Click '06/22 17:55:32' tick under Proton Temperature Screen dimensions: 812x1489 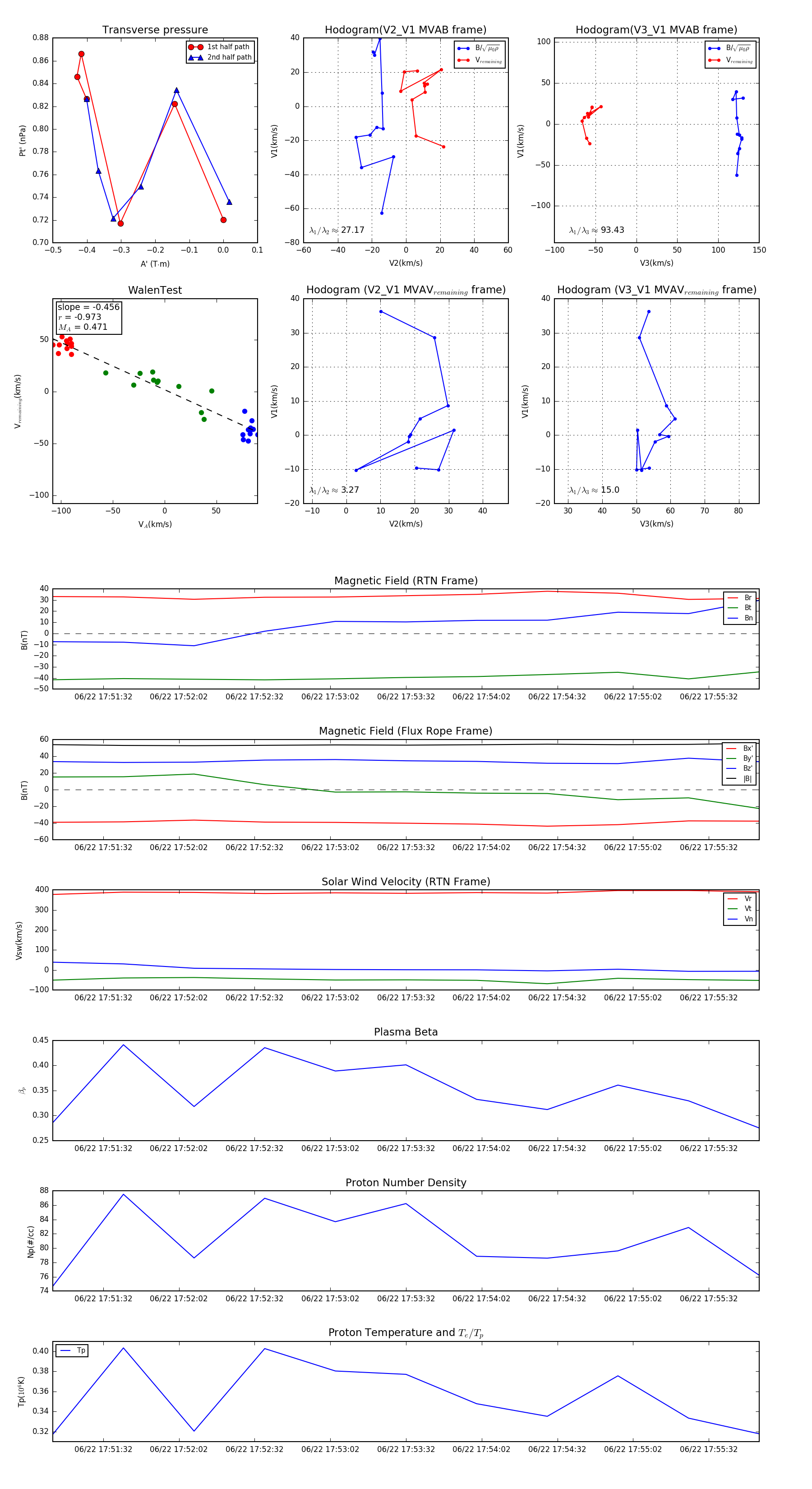click(x=709, y=1449)
